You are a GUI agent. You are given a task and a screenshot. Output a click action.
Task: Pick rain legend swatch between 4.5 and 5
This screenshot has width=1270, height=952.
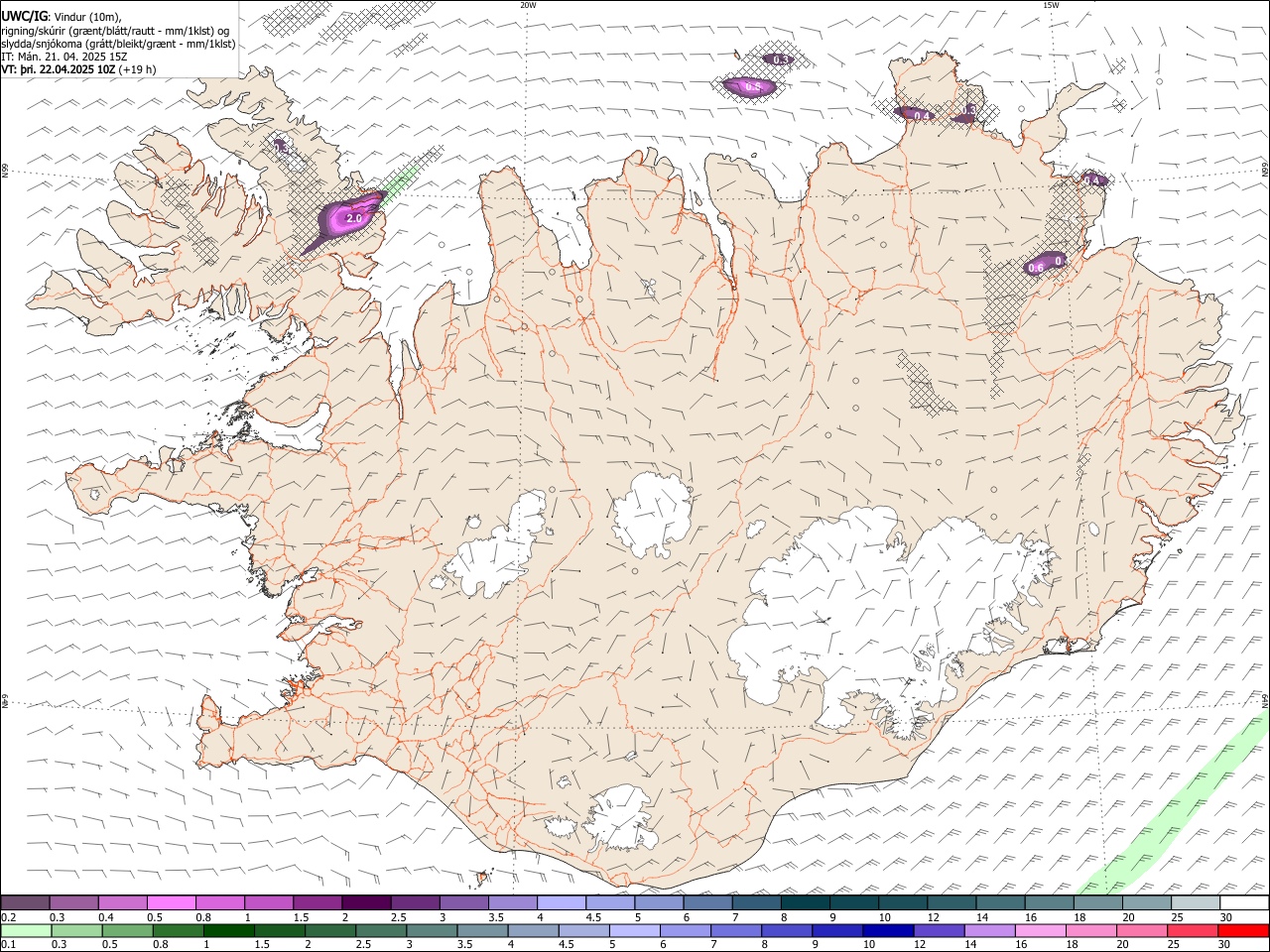click(583, 930)
